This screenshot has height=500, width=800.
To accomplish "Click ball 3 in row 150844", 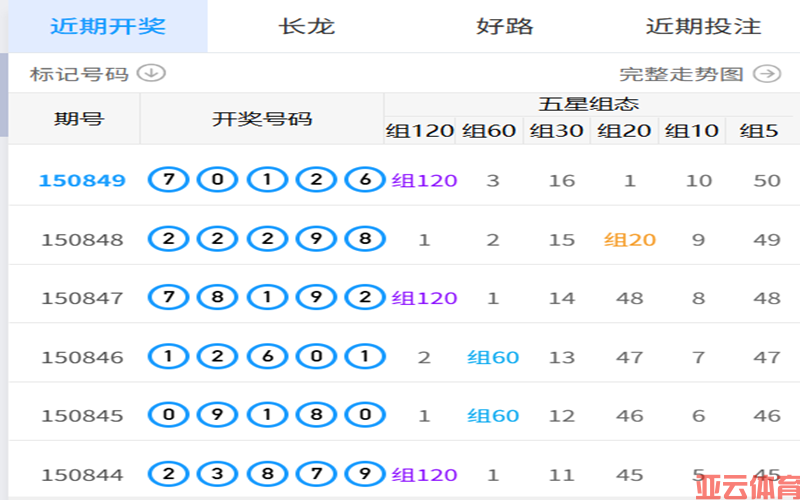I will [x=218, y=474].
